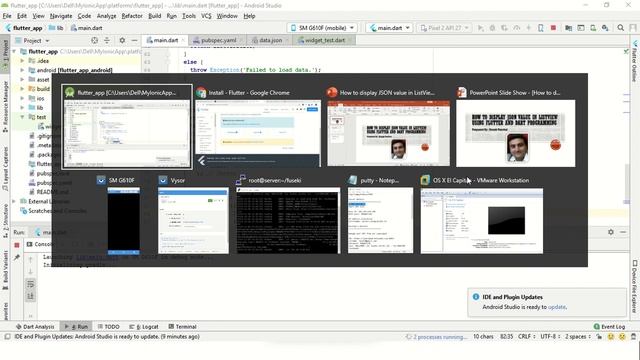640x360 pixels.
Task: Click the debug bug icon in the toolbar
Action: (492, 28)
